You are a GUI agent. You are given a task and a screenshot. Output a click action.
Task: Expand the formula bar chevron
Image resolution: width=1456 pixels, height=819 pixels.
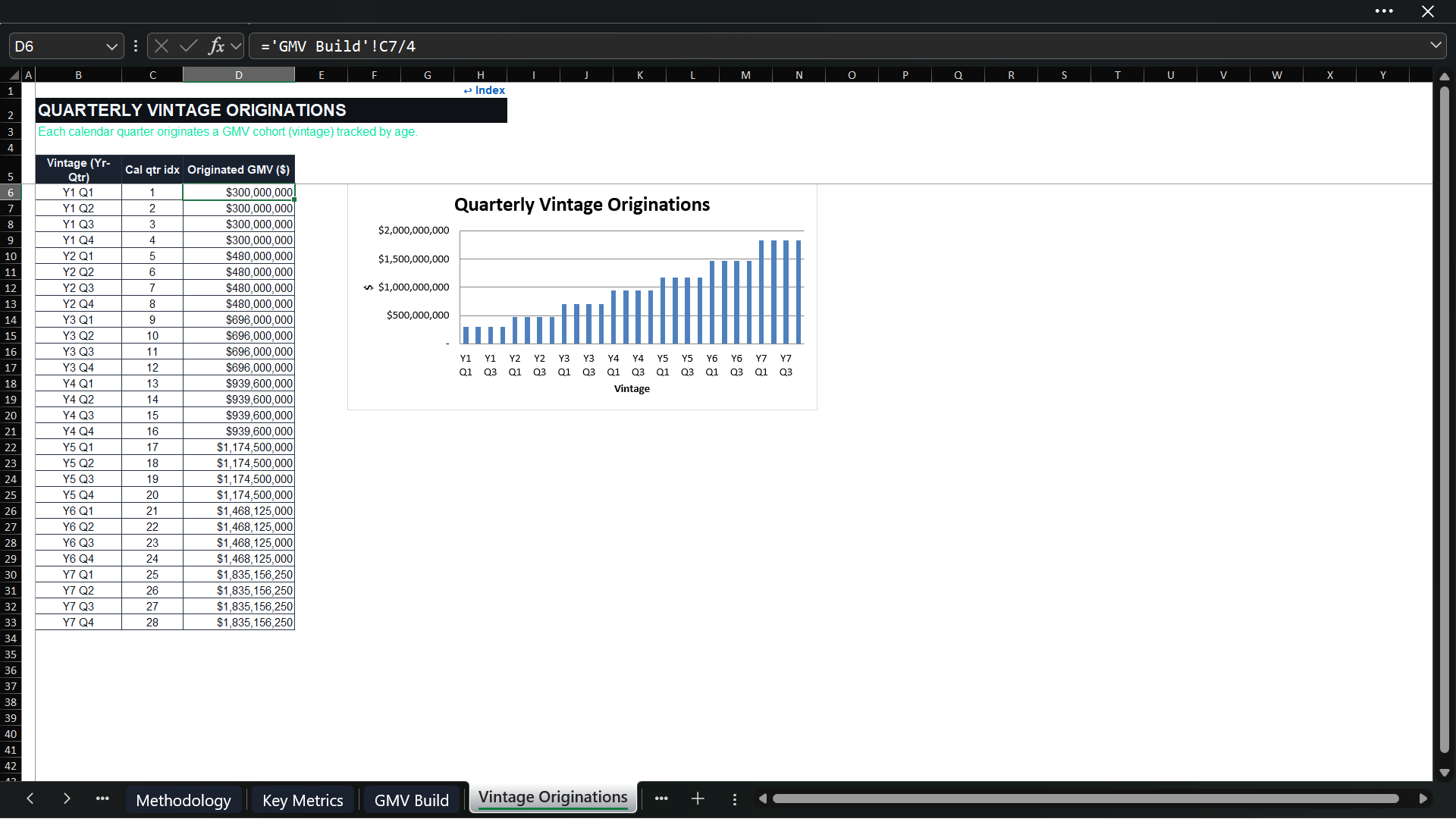1436,45
